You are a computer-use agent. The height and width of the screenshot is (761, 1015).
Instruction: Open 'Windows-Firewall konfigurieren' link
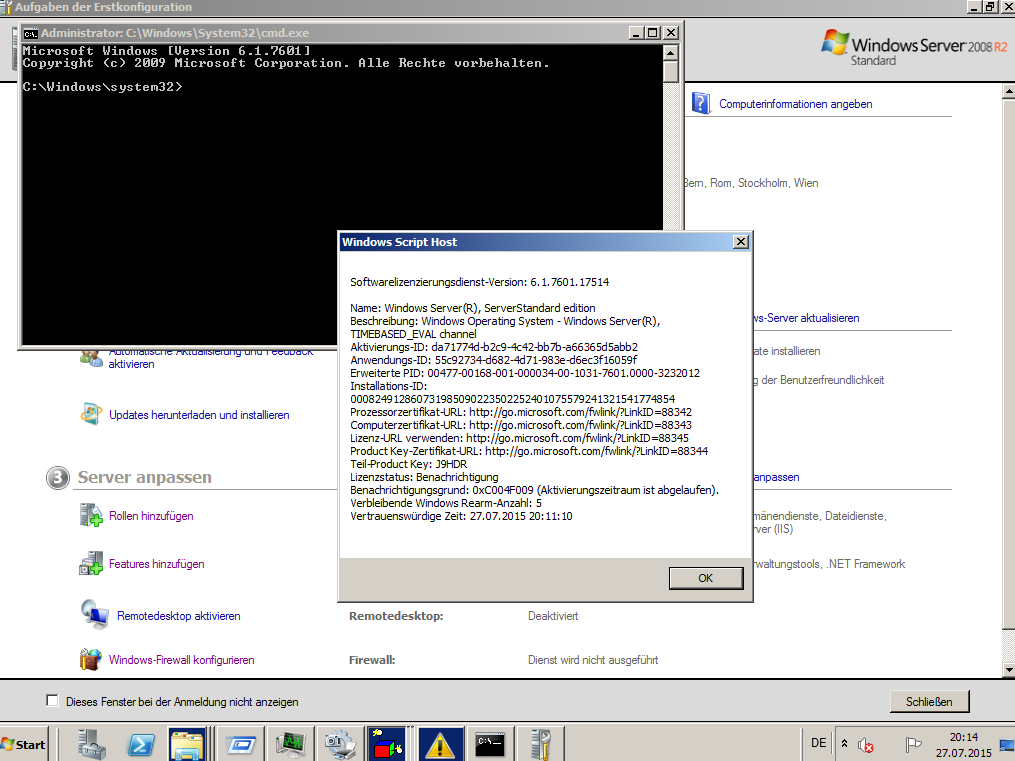tap(181, 660)
